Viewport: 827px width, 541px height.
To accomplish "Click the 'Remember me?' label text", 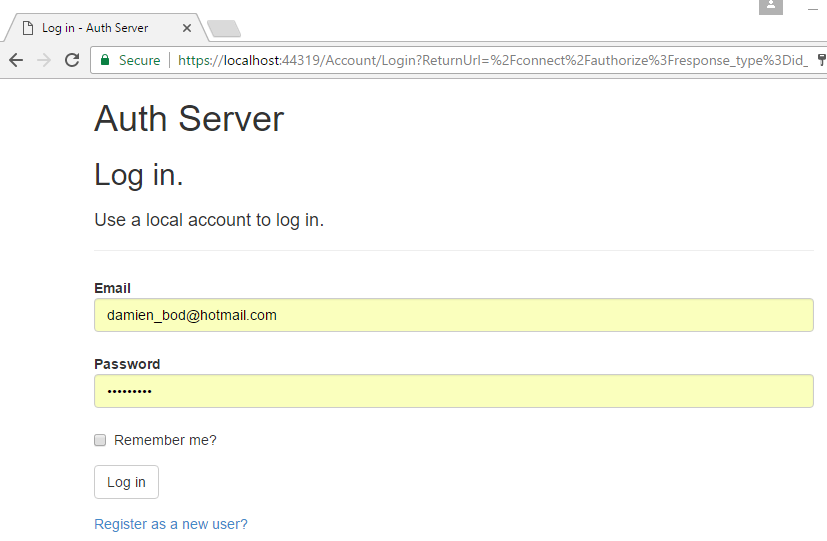I will pos(165,440).
